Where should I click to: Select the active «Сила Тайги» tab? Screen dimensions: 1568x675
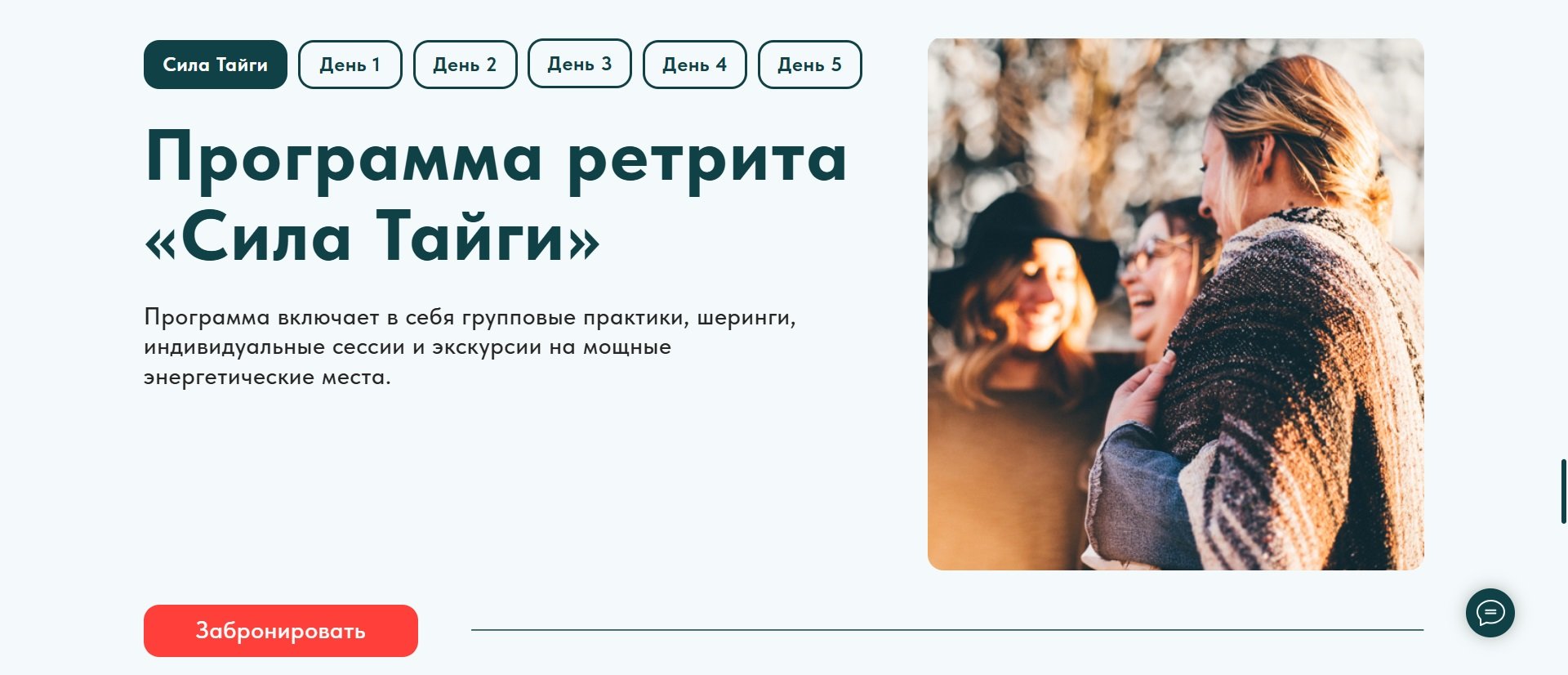point(216,65)
